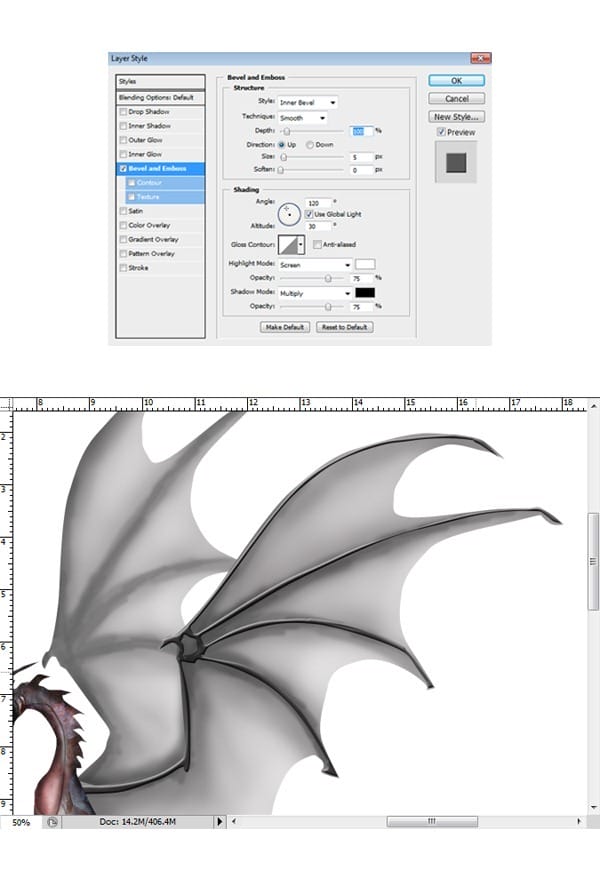Screen dimensions: 600x878
Task: Click the Altitude value field (30)
Action: pos(318,226)
